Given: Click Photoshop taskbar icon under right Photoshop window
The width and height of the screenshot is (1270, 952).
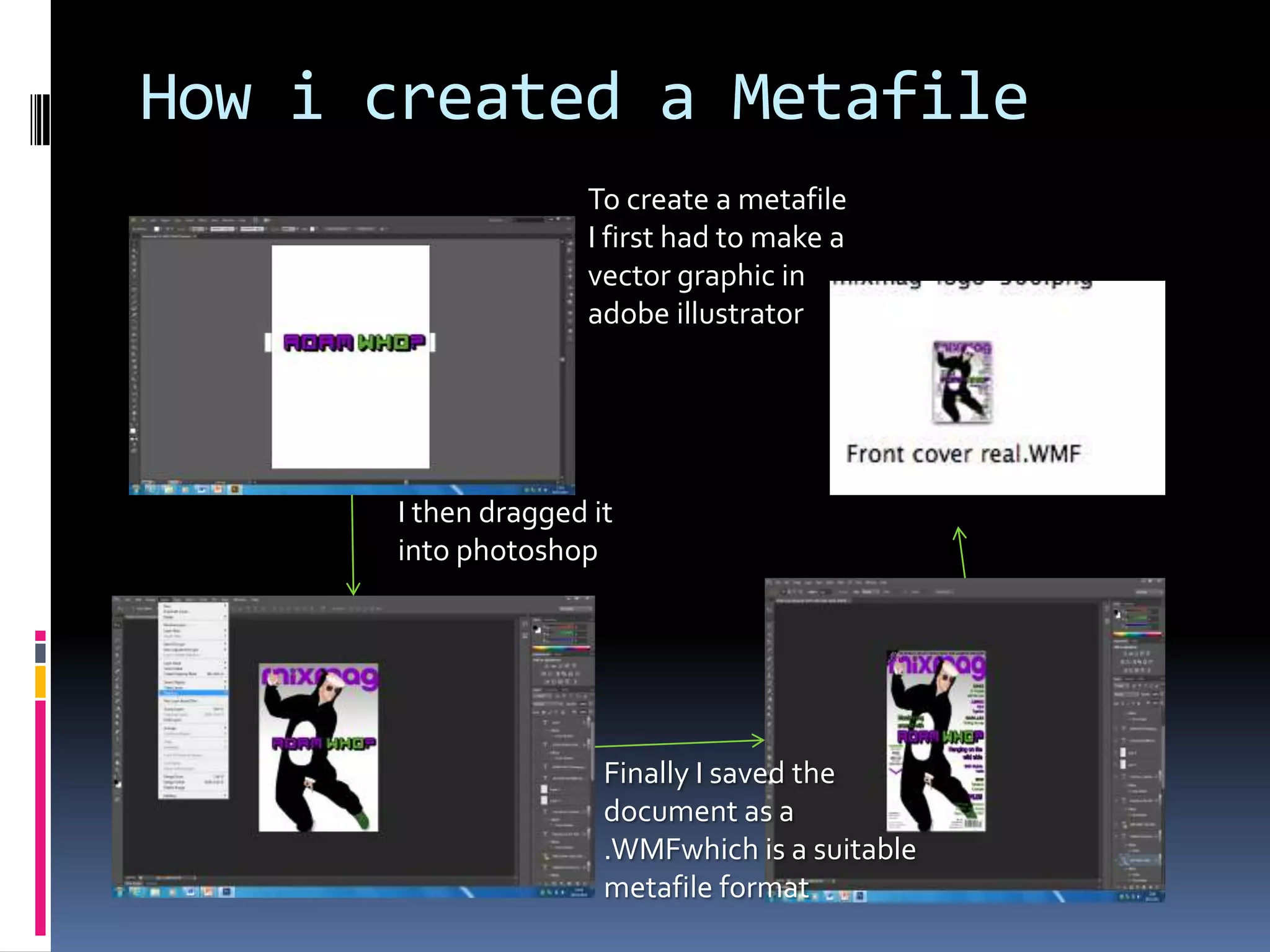Looking at the screenshot, I should click(x=860, y=896).
